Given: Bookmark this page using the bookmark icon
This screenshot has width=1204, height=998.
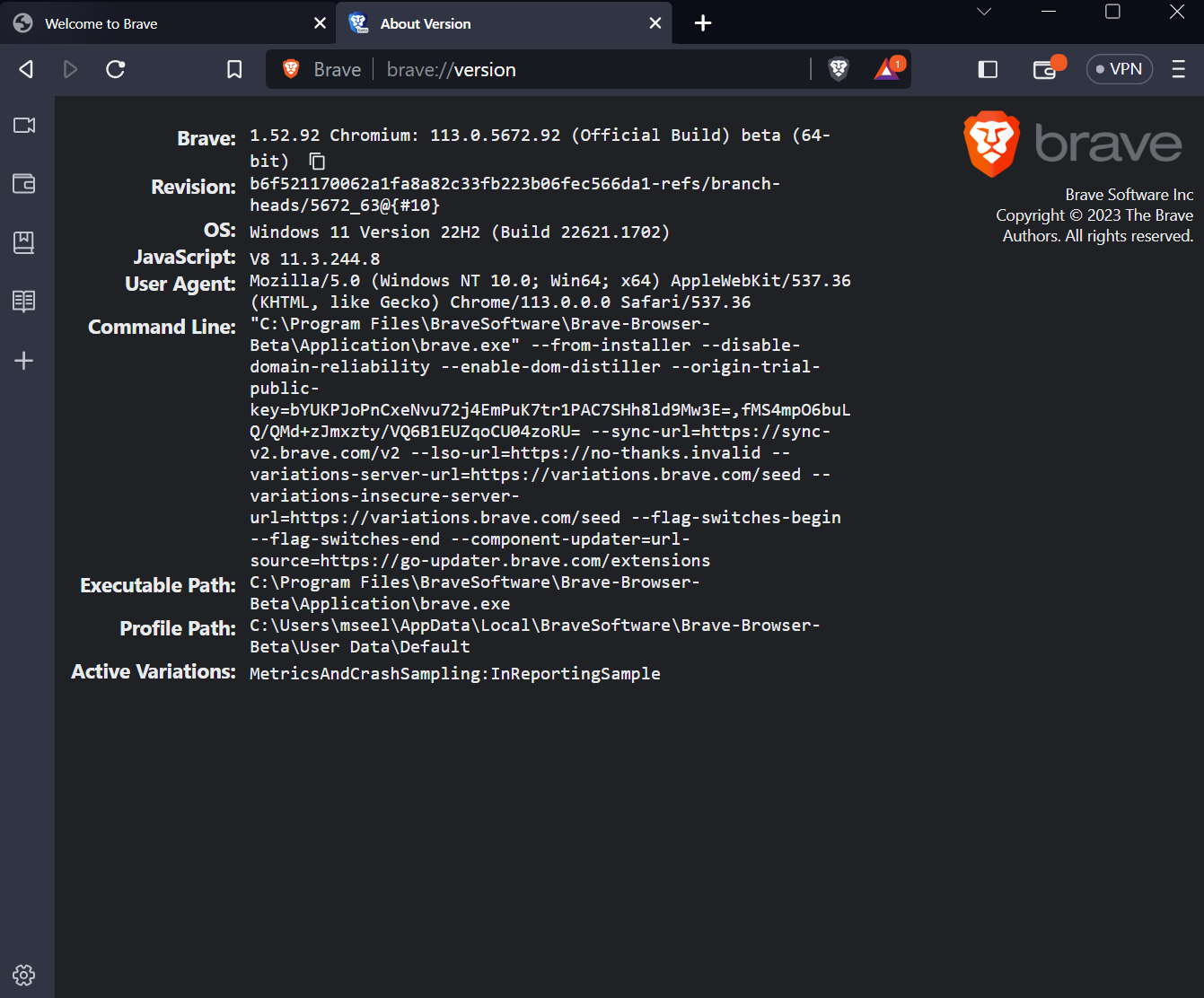Looking at the screenshot, I should [x=234, y=69].
